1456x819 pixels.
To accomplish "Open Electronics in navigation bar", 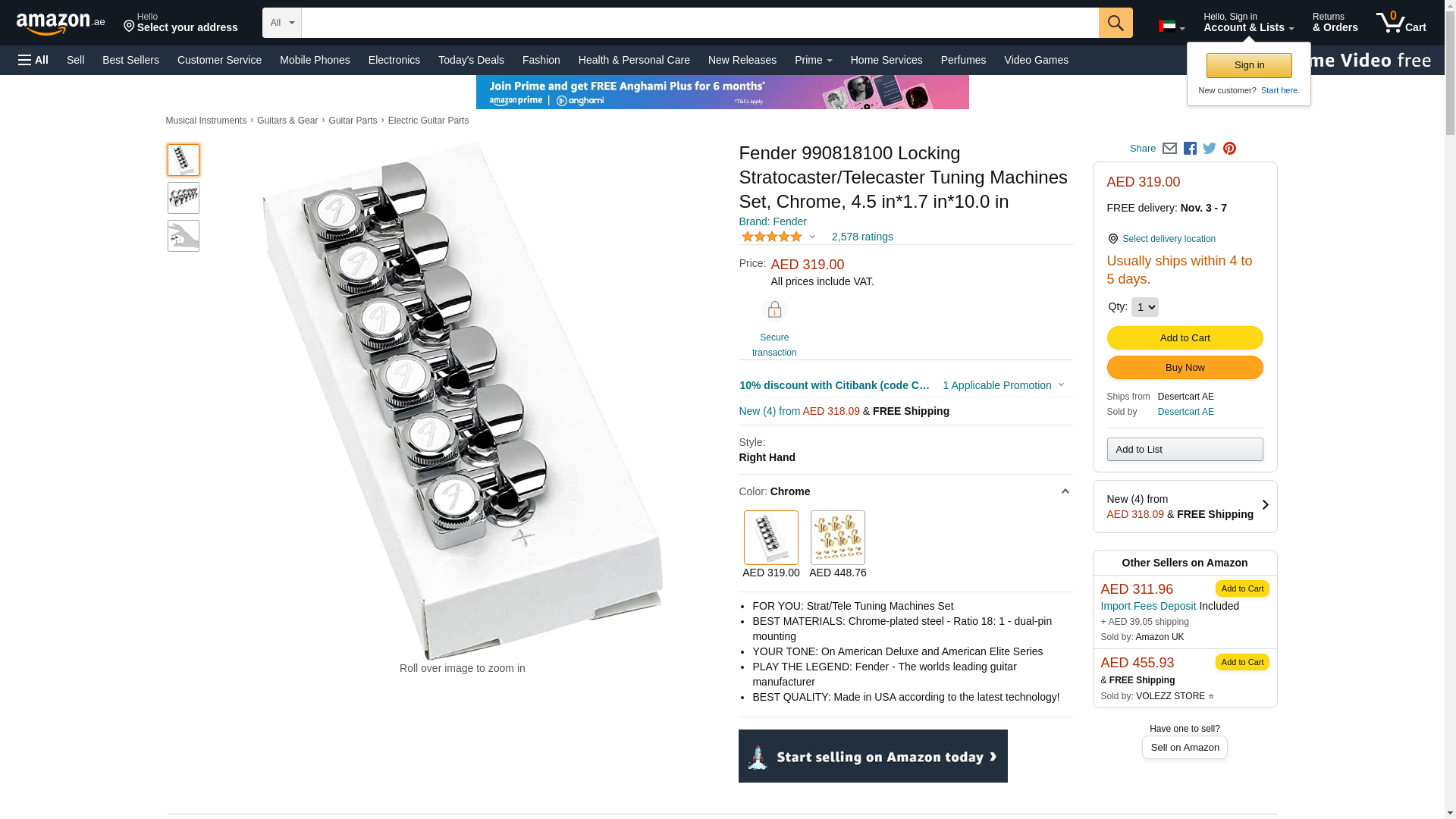I will pos(394,60).
